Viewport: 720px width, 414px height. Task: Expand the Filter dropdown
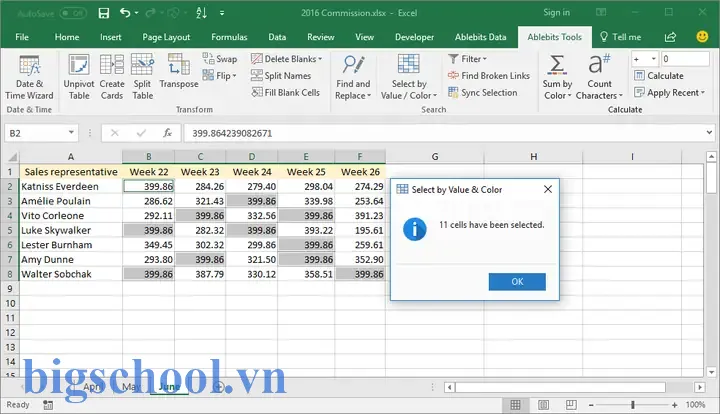(x=467, y=59)
